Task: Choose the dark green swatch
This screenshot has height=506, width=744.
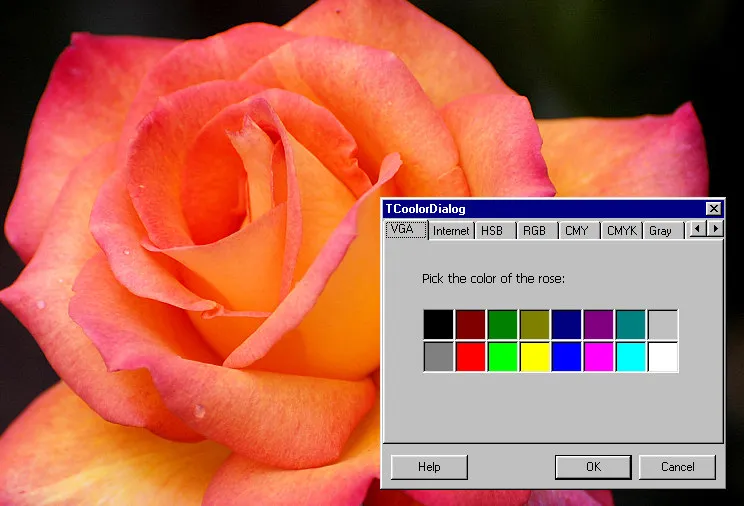Action: [x=502, y=325]
